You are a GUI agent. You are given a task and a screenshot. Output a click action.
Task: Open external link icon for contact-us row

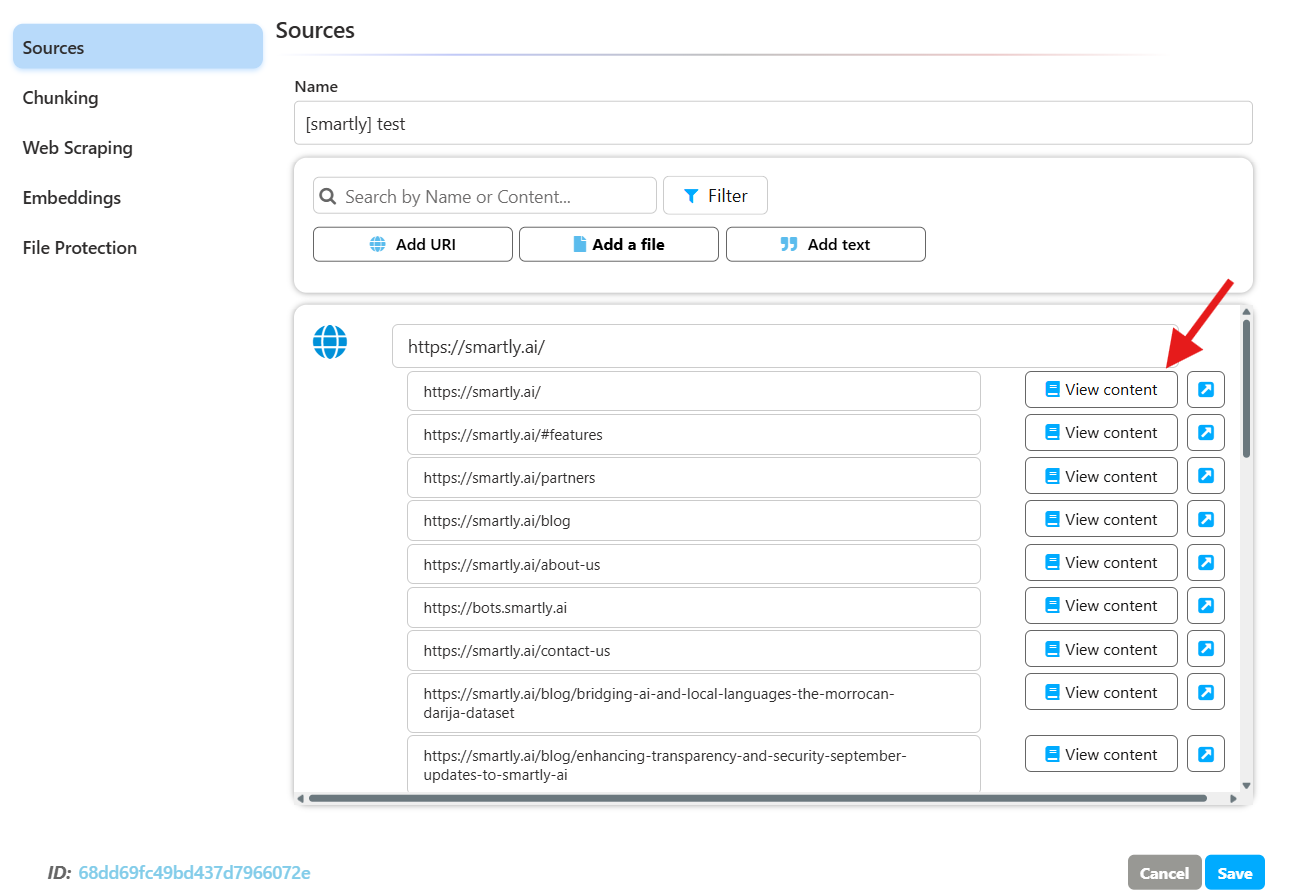(1205, 649)
